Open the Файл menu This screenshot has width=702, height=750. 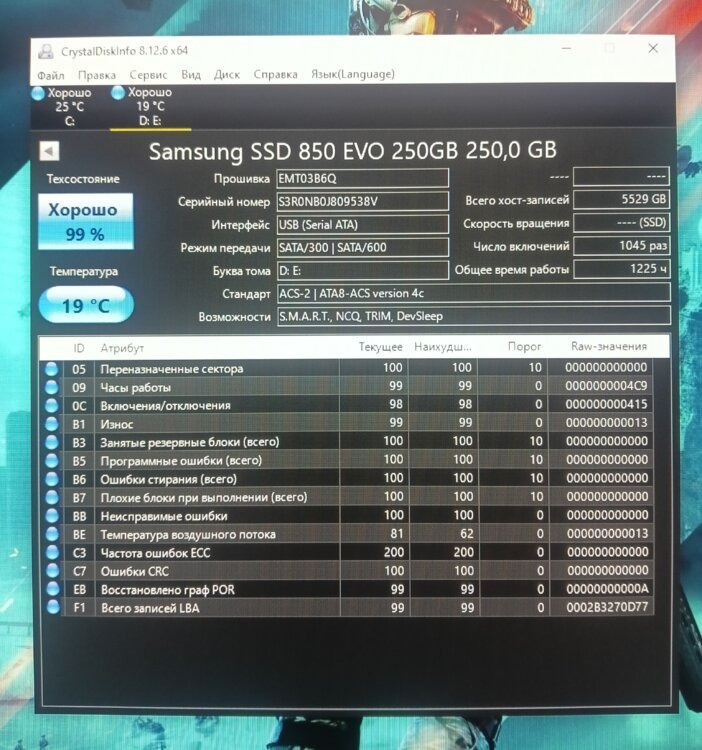pos(51,75)
